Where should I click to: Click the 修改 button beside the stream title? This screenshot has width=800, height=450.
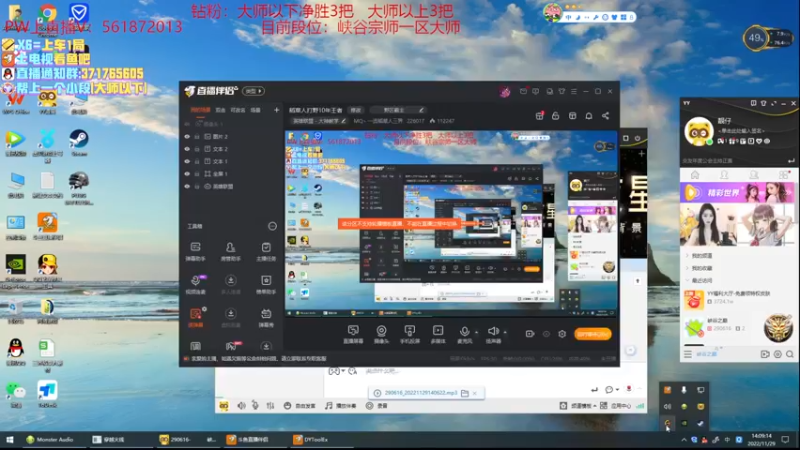[x=356, y=110]
